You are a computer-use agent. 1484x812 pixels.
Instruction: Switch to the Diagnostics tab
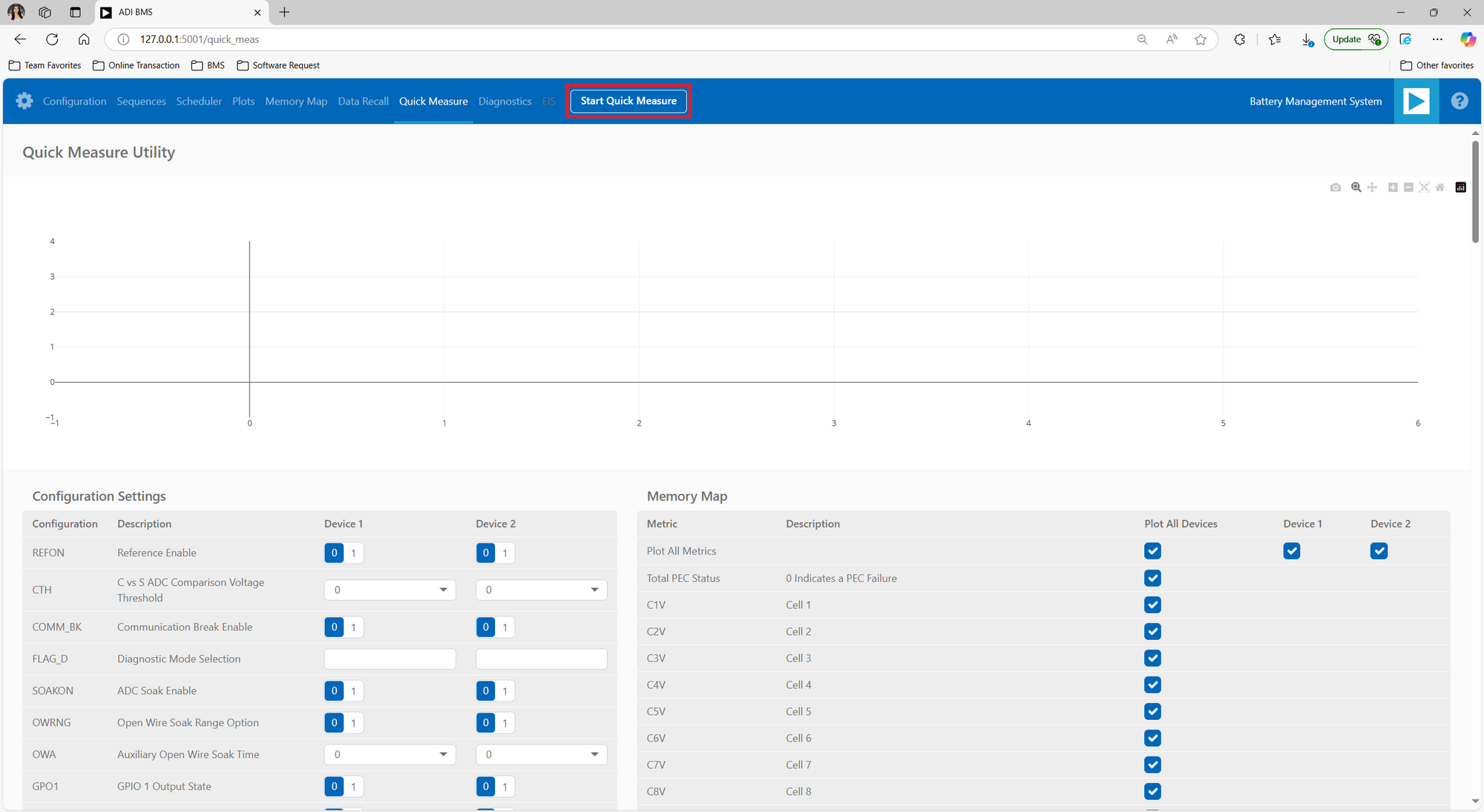(x=505, y=101)
